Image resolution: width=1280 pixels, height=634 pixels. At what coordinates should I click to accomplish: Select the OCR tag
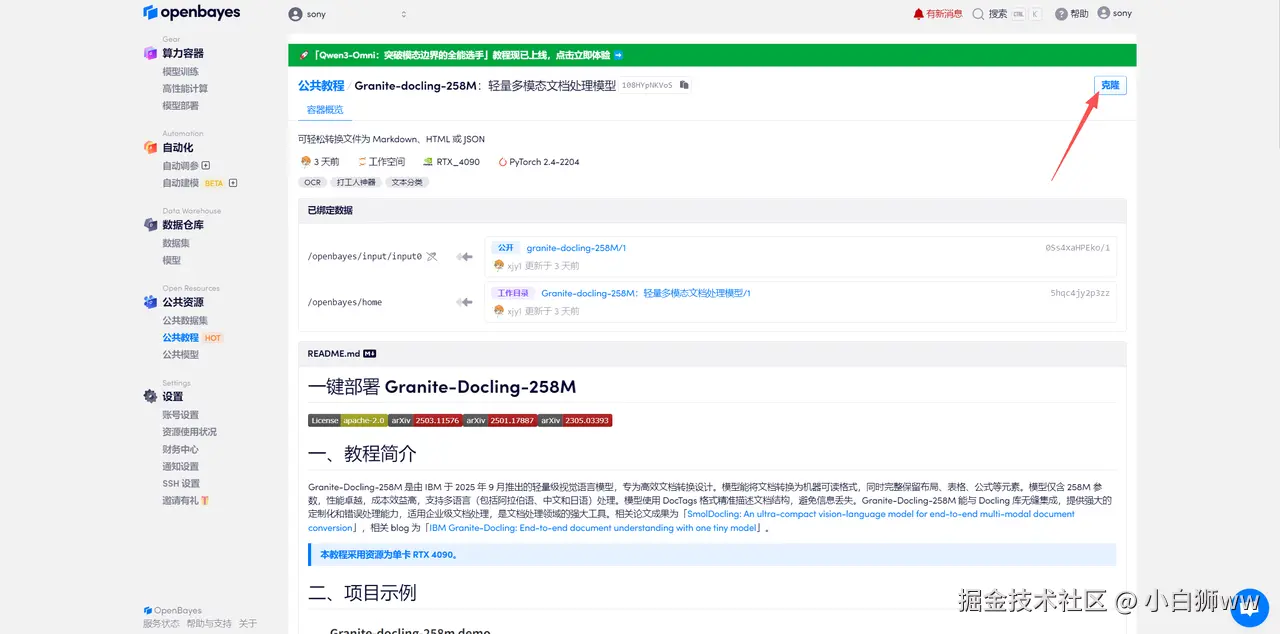click(x=313, y=182)
